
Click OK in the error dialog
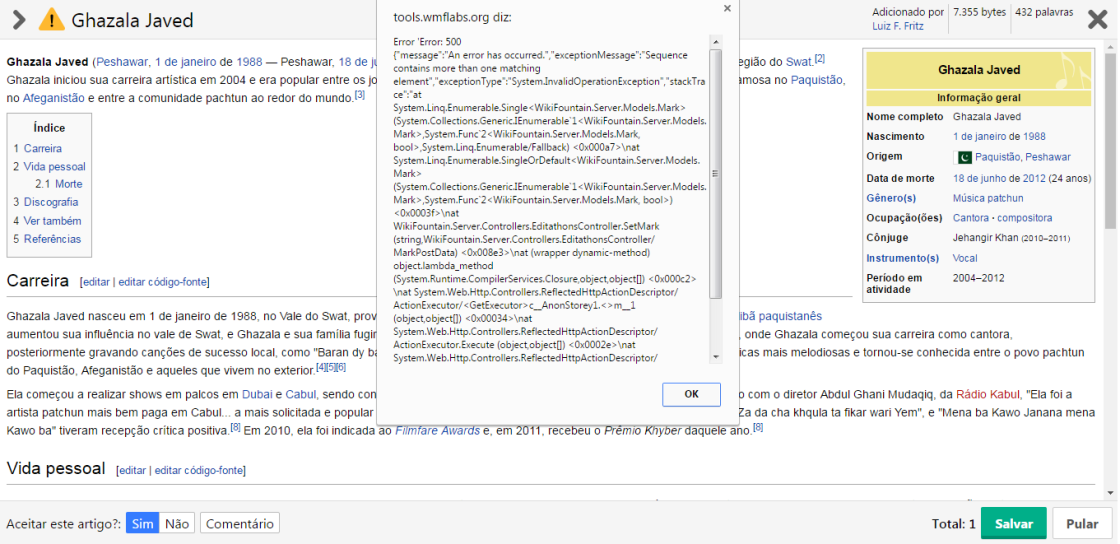click(691, 394)
